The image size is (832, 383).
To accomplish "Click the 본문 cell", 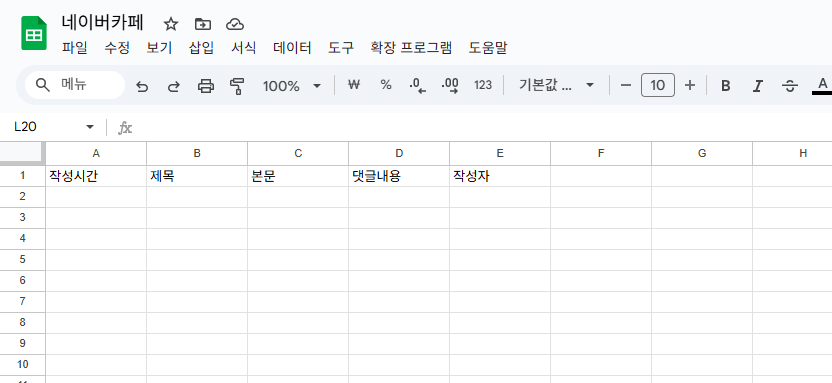I will [298, 176].
